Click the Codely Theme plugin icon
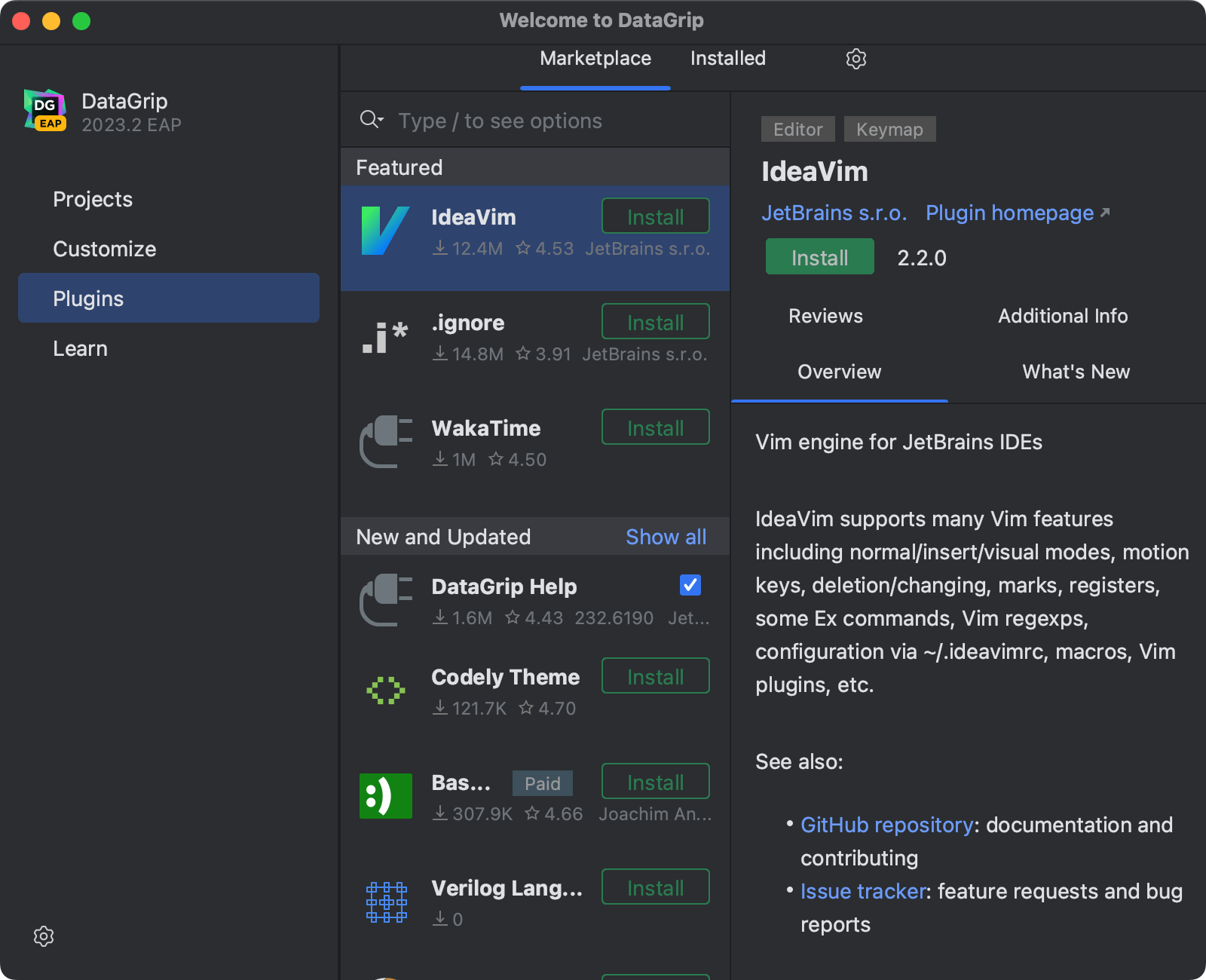 coord(385,691)
